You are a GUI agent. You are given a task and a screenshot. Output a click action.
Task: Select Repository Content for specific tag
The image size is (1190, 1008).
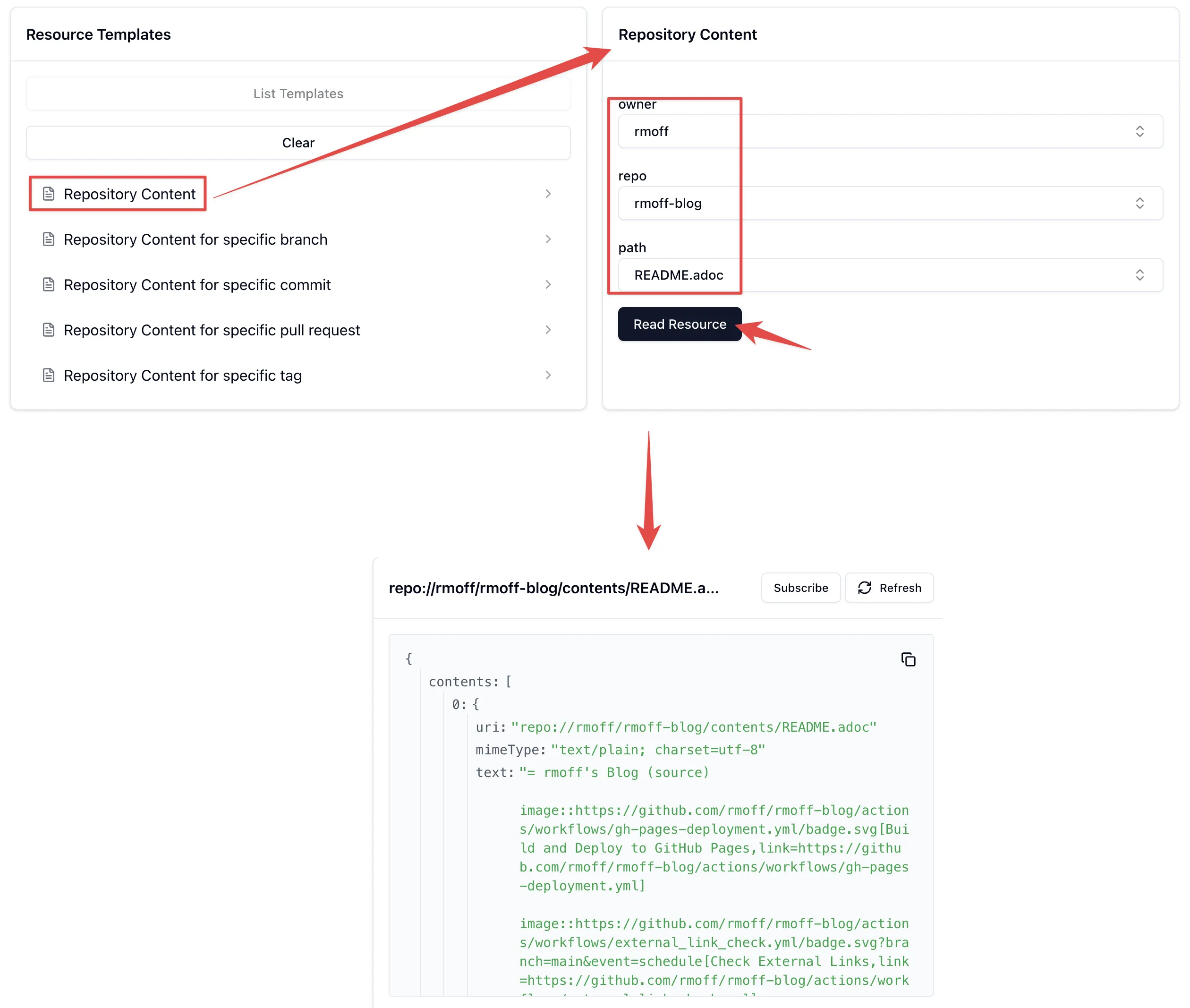pos(298,375)
